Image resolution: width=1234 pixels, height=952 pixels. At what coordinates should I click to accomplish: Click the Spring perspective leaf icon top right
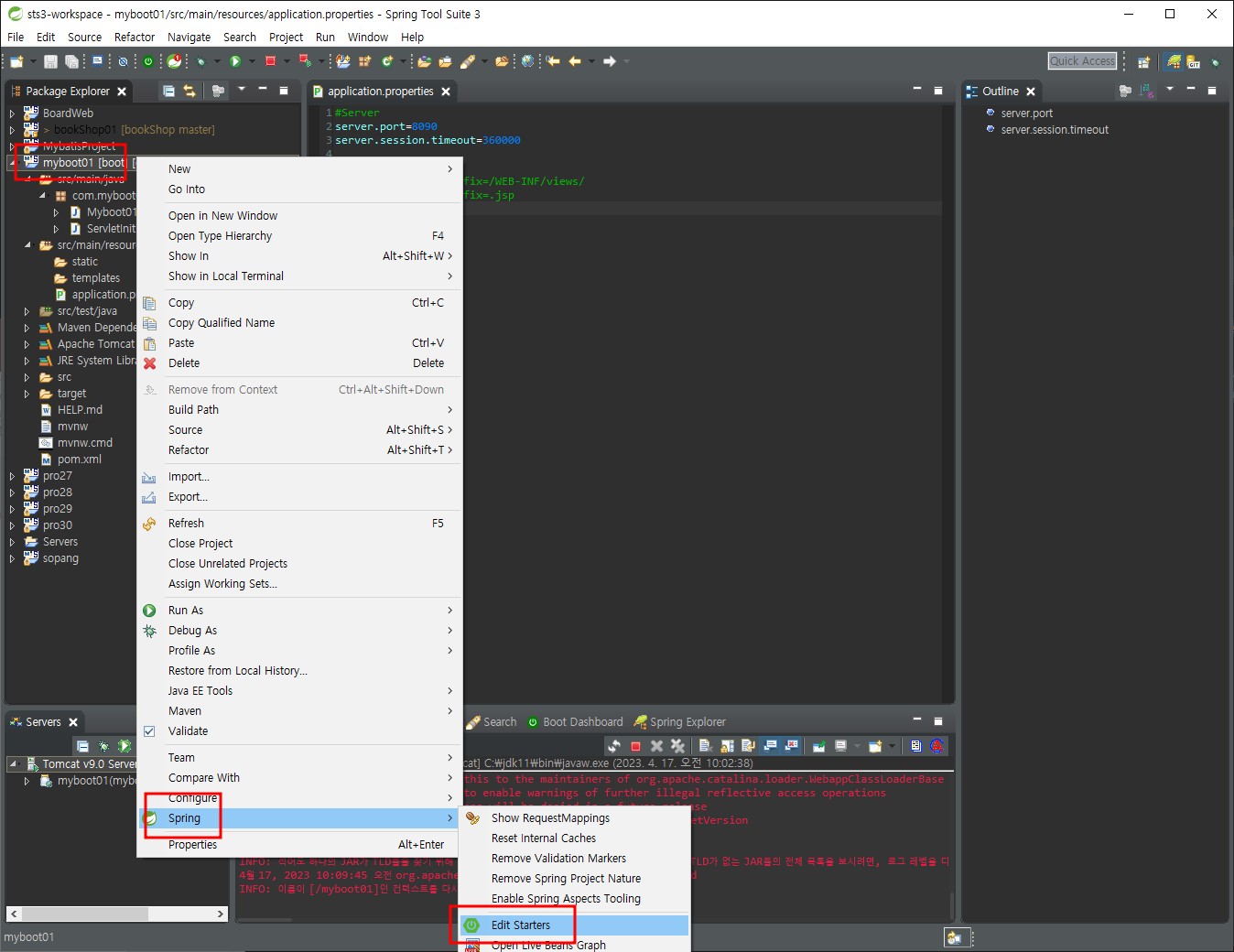[1174, 61]
